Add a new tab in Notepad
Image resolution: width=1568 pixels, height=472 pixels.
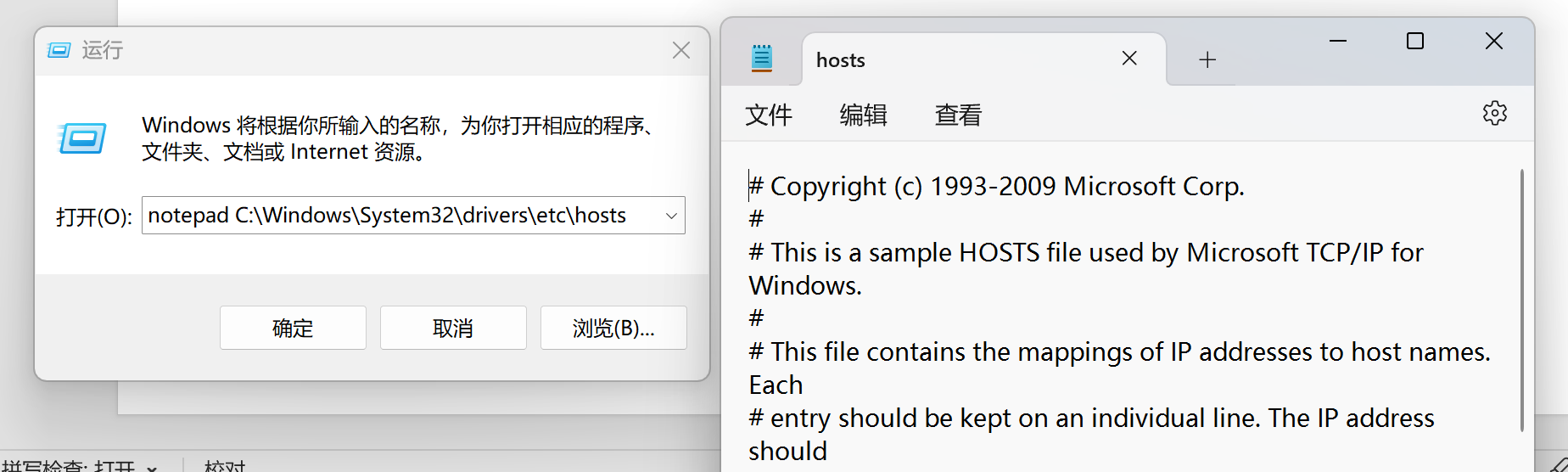1207,59
